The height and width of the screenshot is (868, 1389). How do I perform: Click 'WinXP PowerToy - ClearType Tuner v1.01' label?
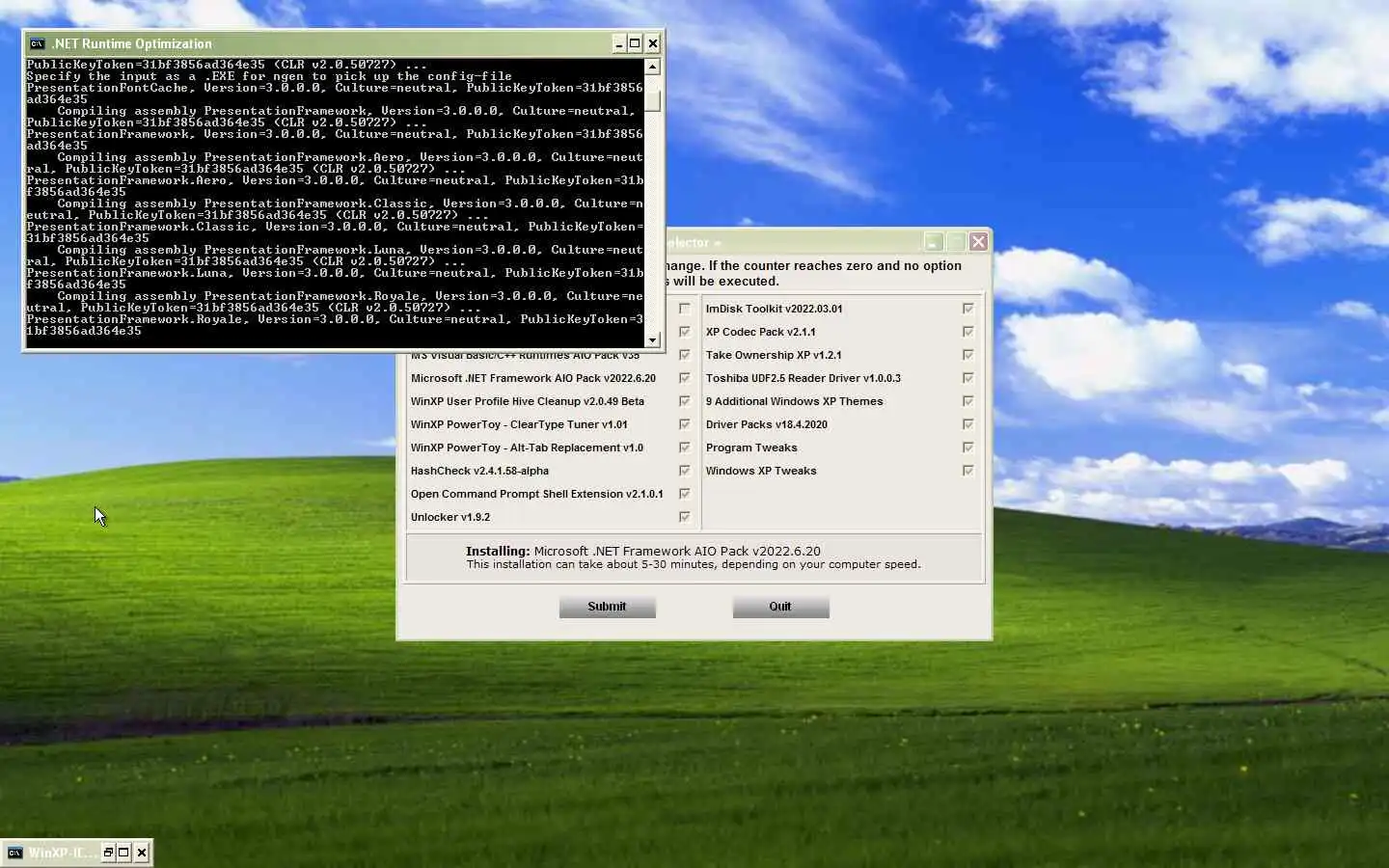pyautogui.click(x=519, y=424)
